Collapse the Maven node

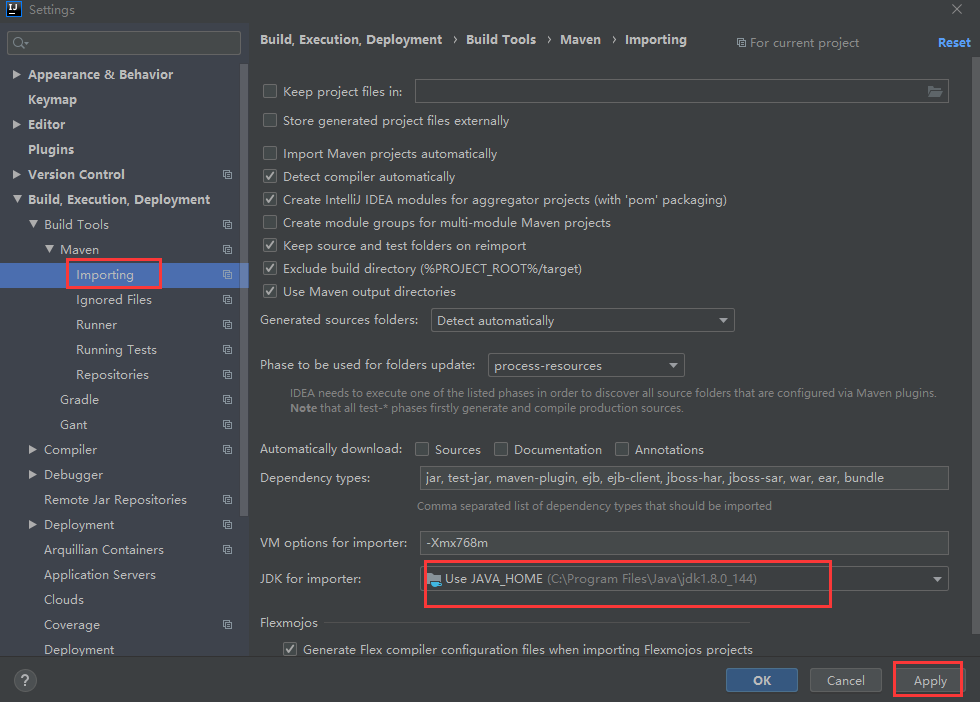pyautogui.click(x=49, y=249)
